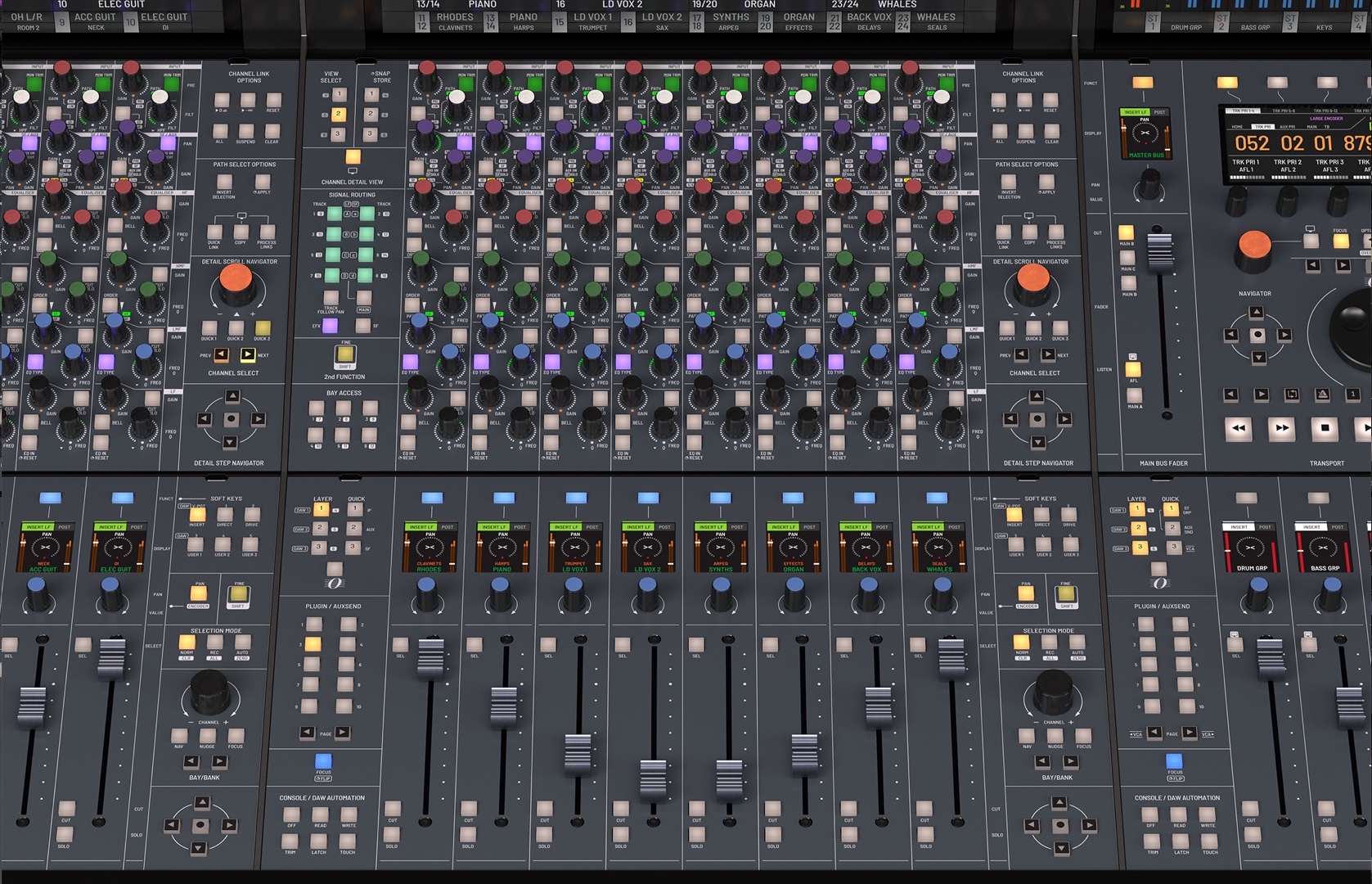Click the numbered 1 key above transport
1372x884 pixels.
coord(1353,395)
